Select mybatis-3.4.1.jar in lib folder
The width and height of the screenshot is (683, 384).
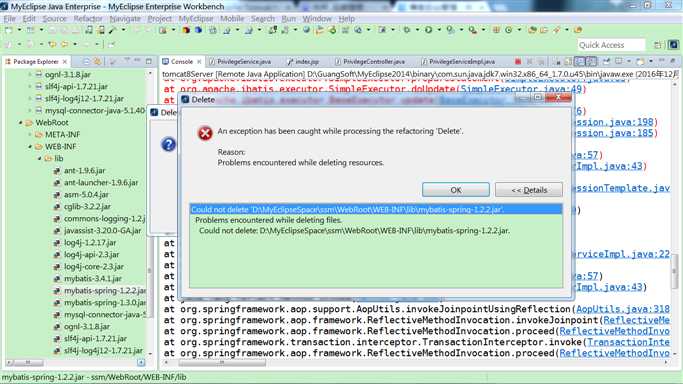(93, 279)
